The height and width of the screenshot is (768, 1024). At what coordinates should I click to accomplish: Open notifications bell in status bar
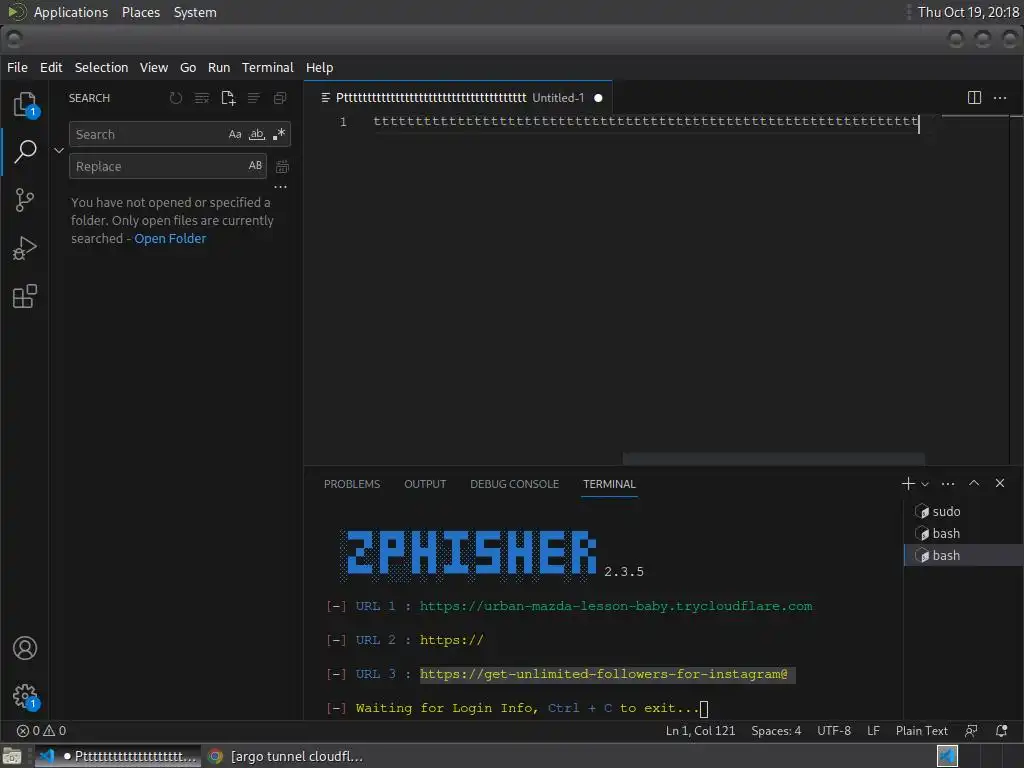[x=1001, y=731]
